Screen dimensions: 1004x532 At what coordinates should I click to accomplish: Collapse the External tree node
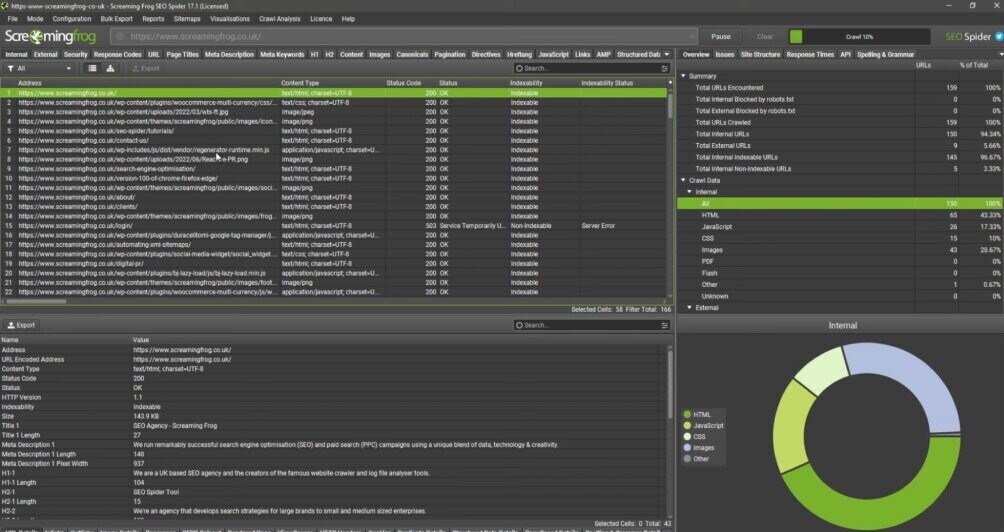[690, 308]
